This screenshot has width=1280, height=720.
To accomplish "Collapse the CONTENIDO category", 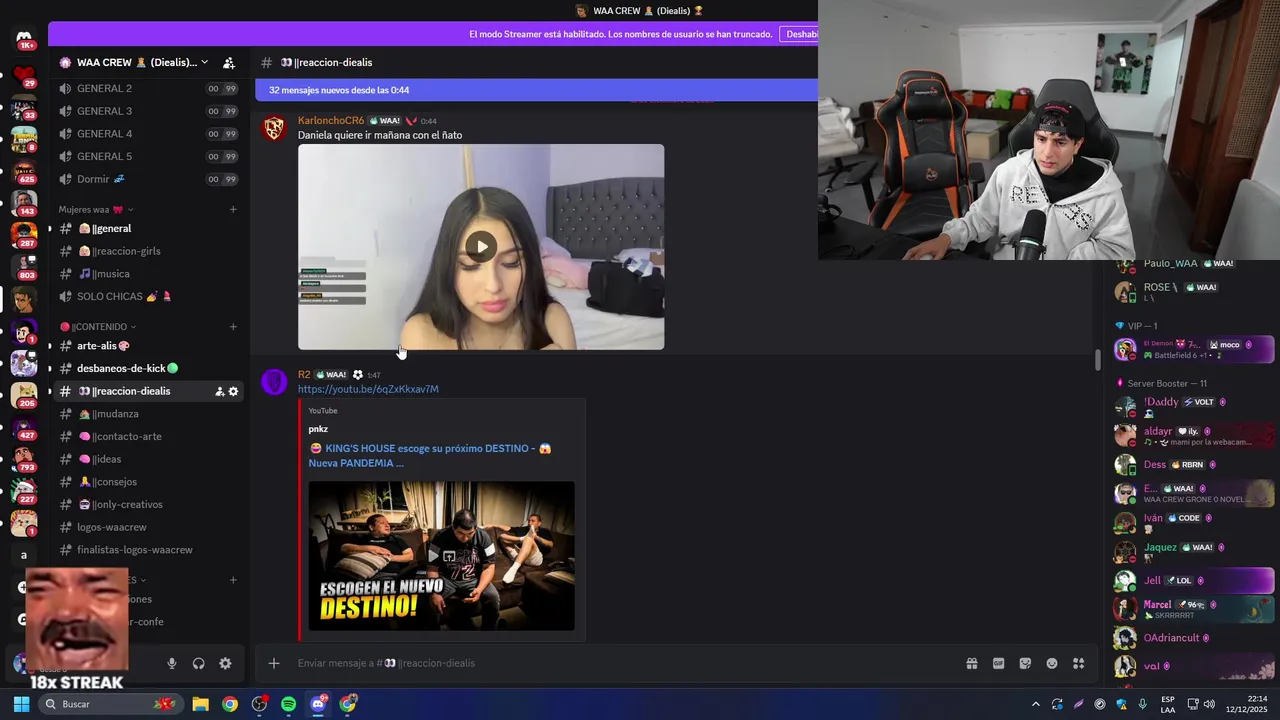I will coord(98,327).
